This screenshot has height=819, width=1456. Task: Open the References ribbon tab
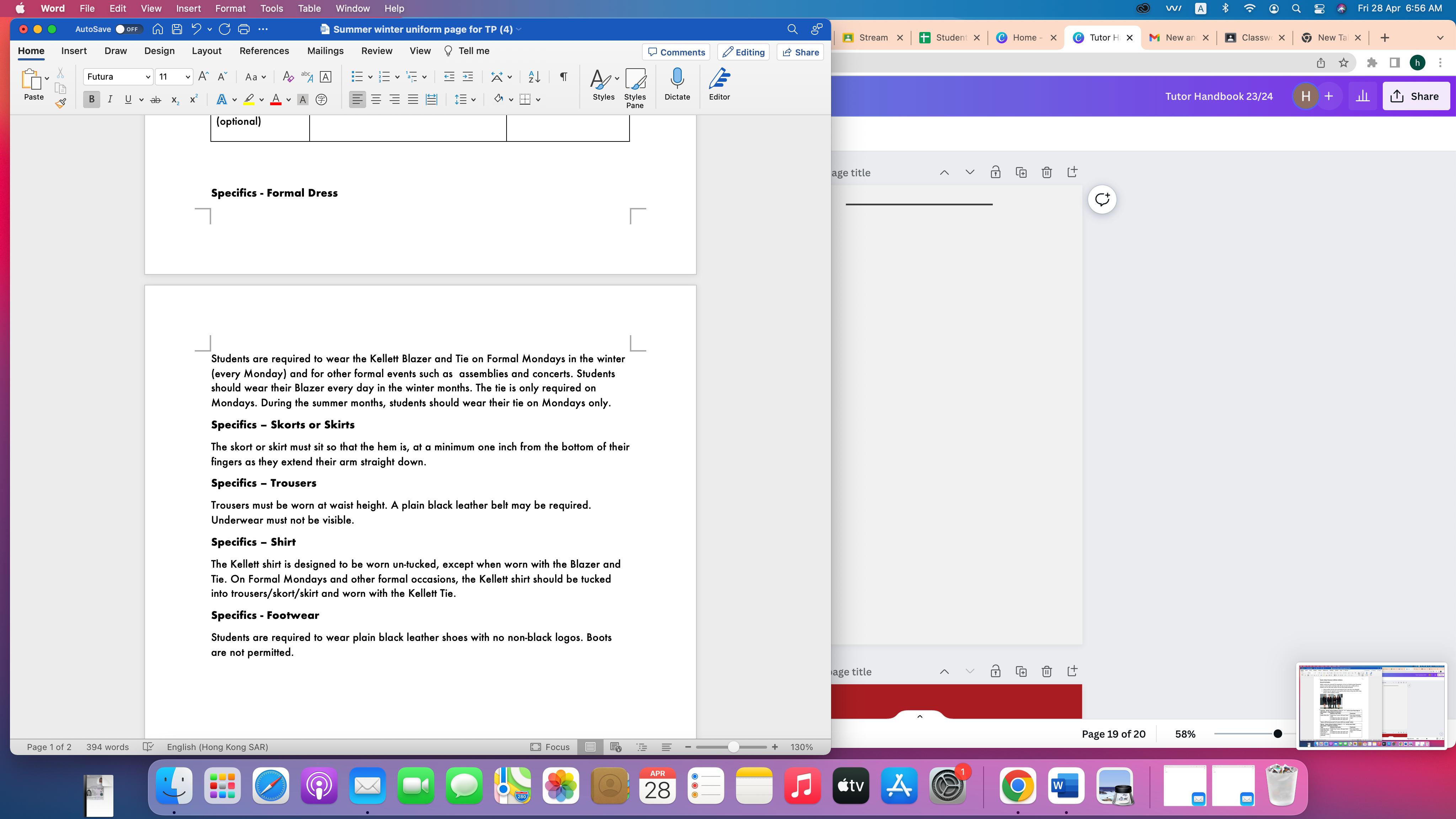(x=264, y=51)
